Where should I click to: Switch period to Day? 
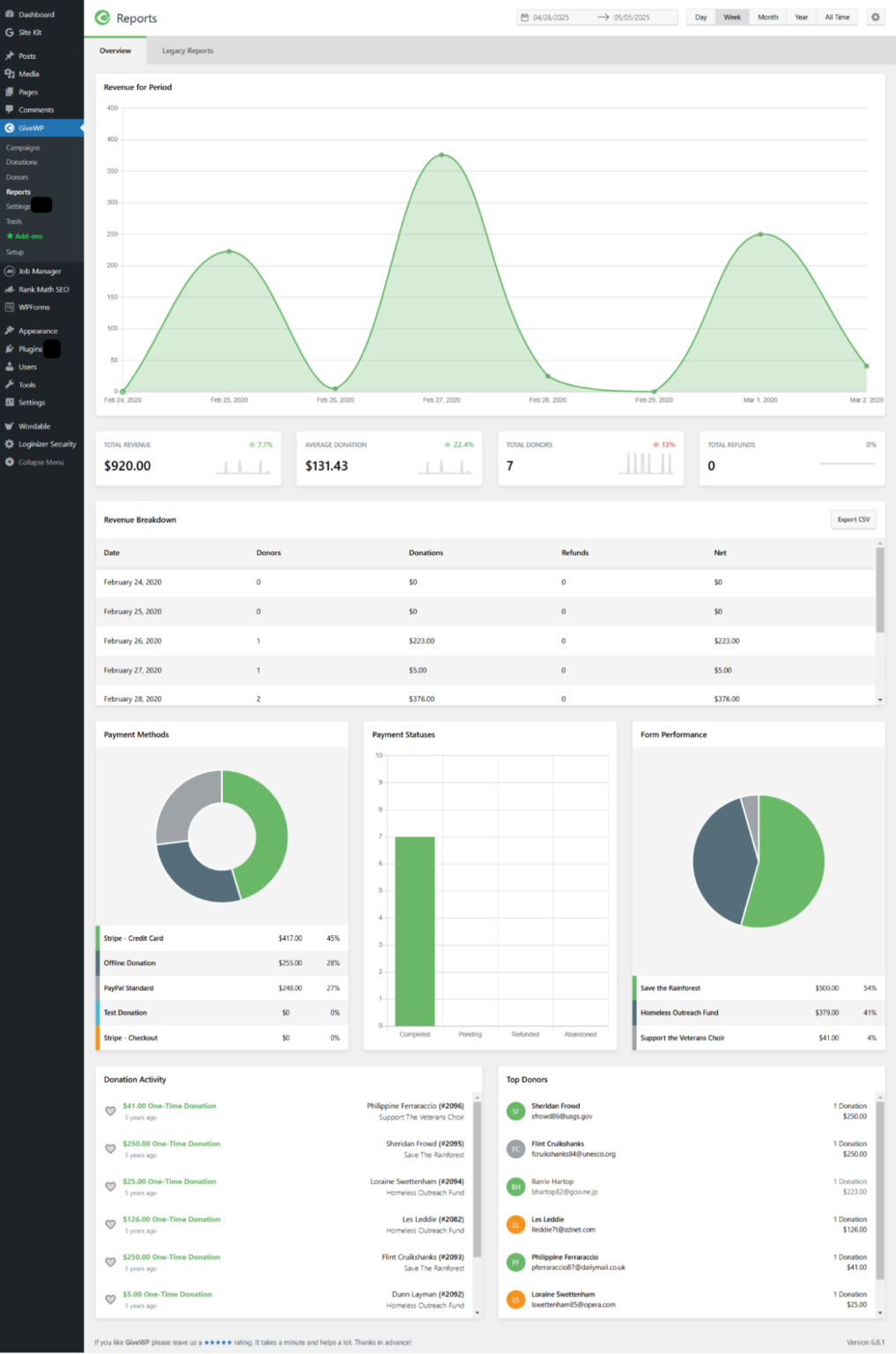(701, 17)
